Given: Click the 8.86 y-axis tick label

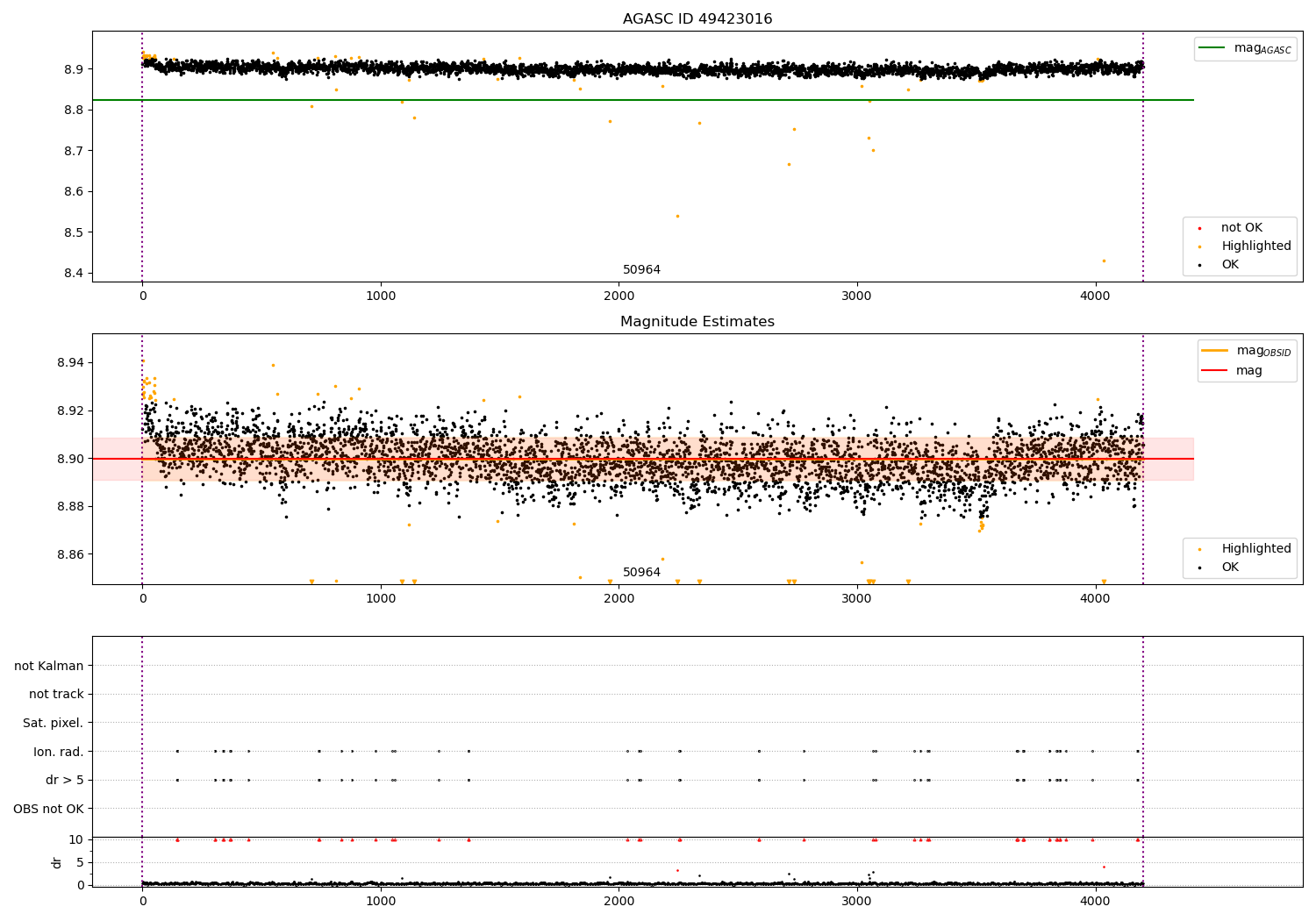Looking at the screenshot, I should coord(72,554).
